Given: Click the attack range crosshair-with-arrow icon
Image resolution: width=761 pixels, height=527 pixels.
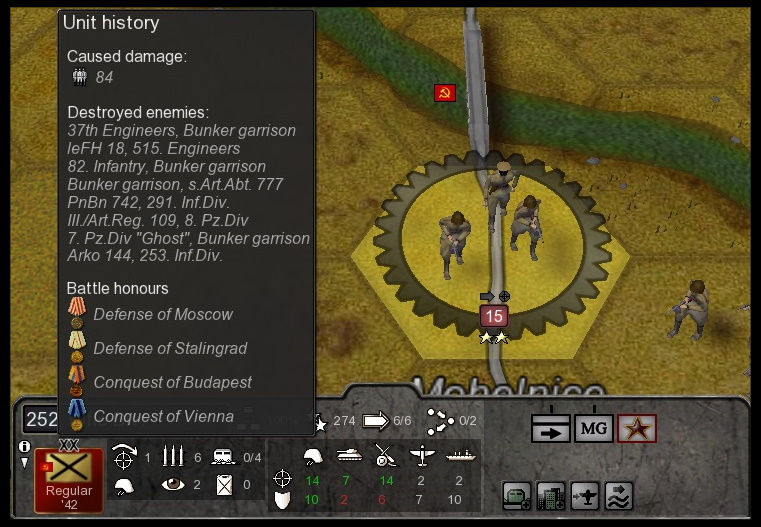Looking at the screenshot, I should (x=124, y=457).
